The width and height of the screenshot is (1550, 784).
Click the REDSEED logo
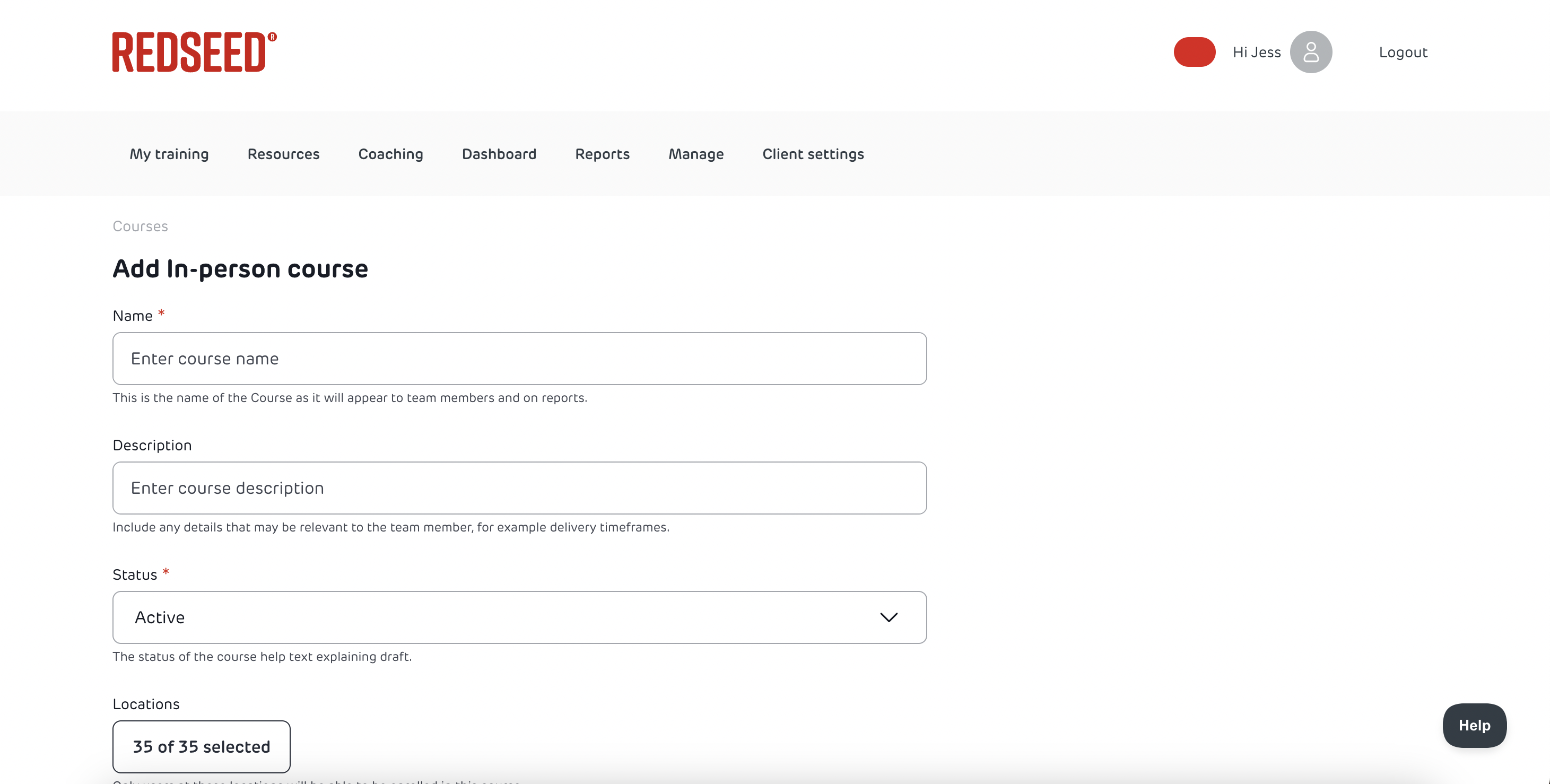[194, 52]
